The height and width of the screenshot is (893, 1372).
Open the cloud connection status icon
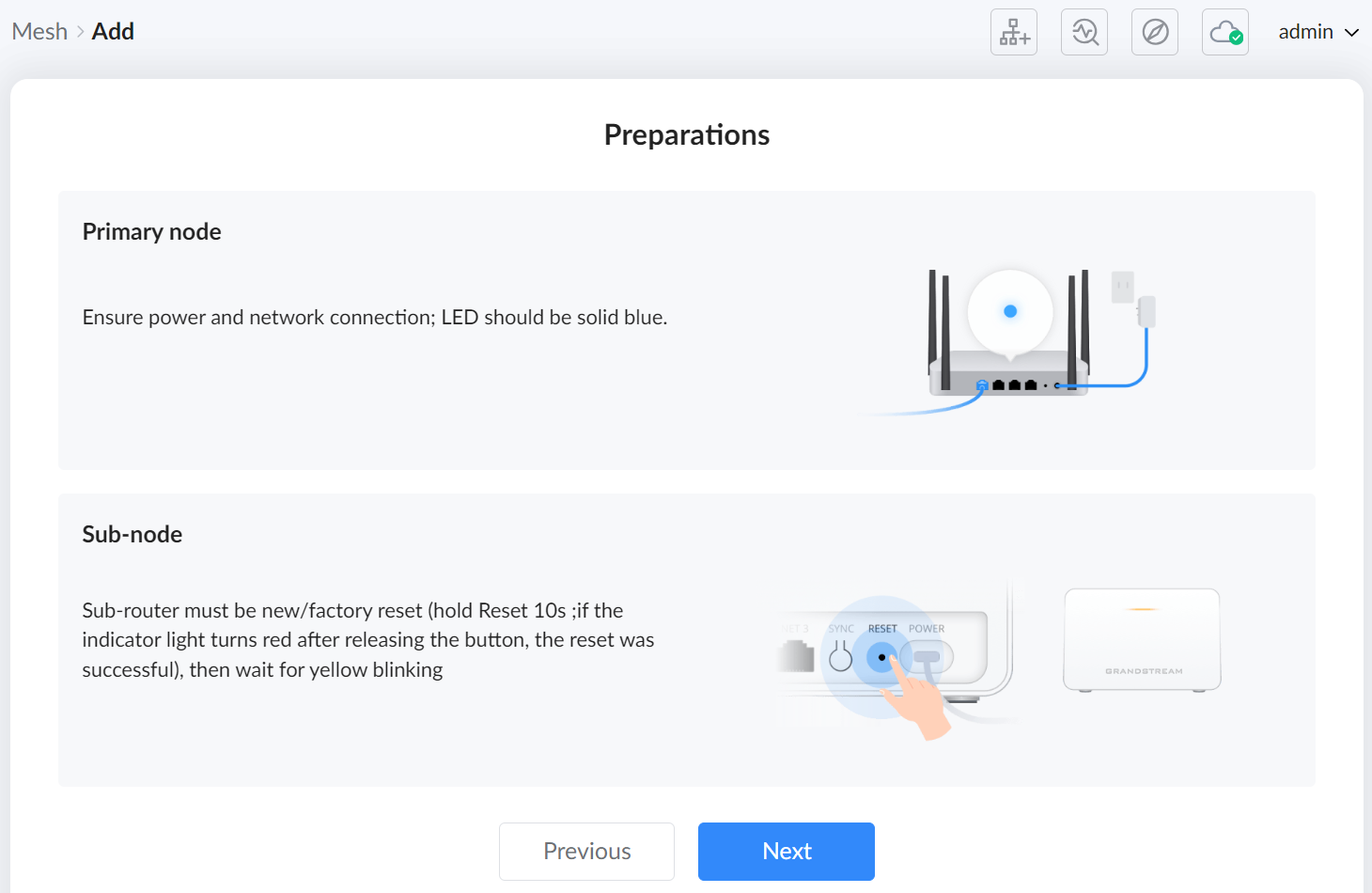(1225, 32)
